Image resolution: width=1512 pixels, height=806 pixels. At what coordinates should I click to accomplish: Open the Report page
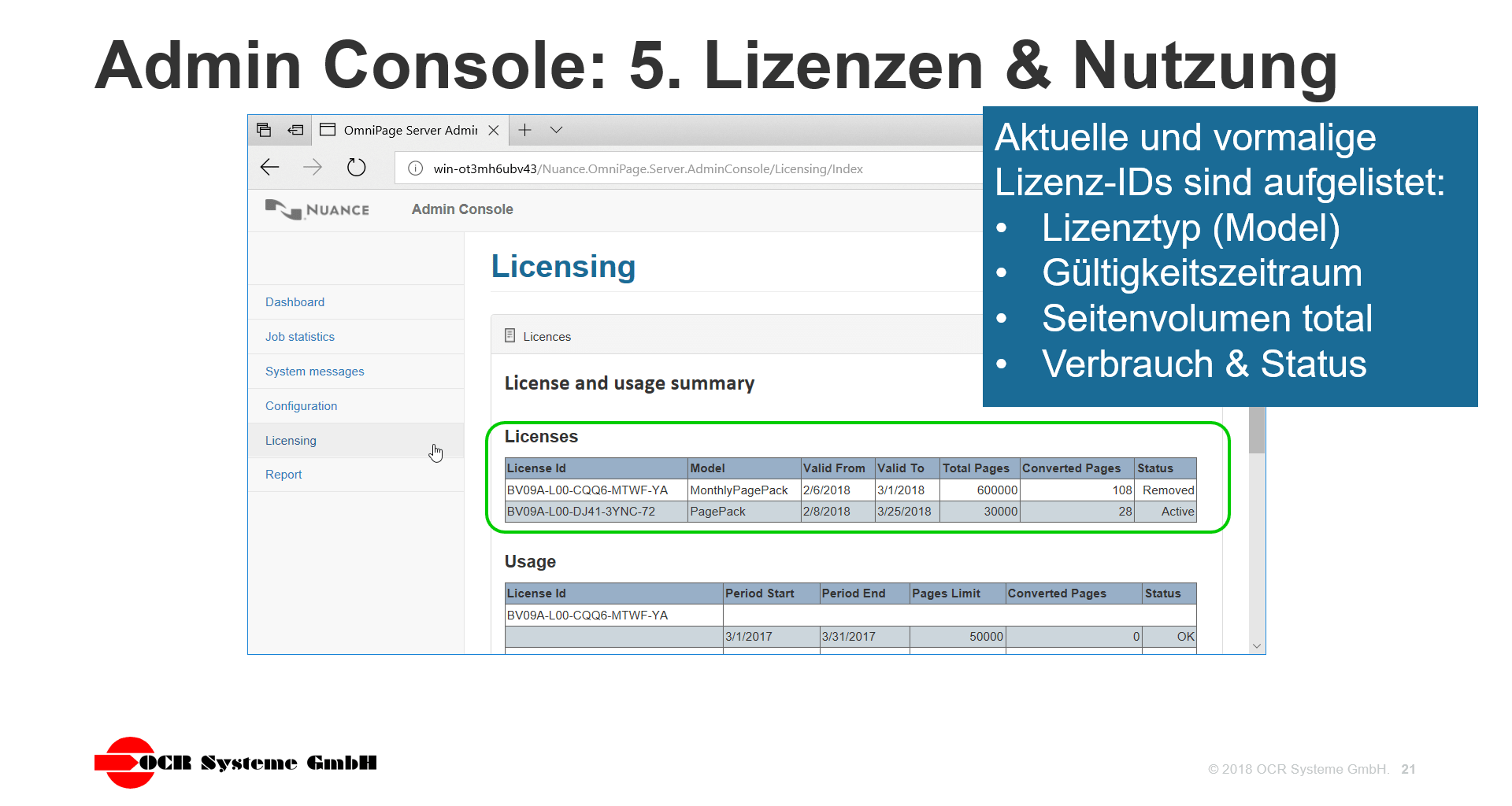pyautogui.click(x=283, y=474)
